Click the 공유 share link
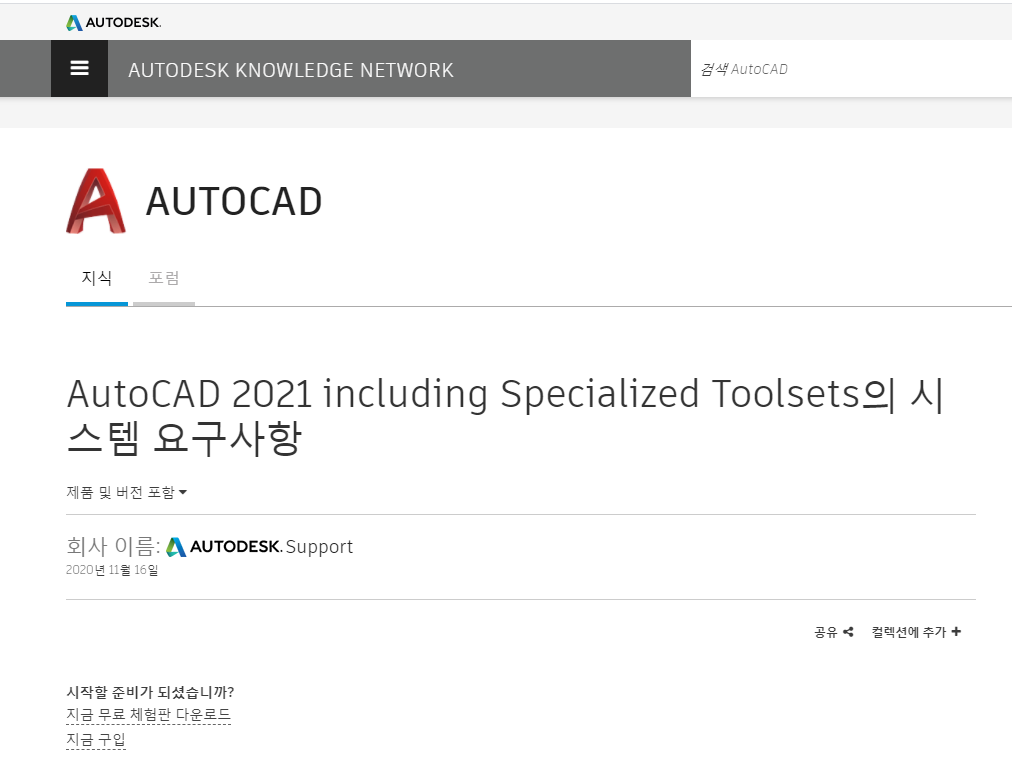This screenshot has height=781, width=1012. click(834, 632)
